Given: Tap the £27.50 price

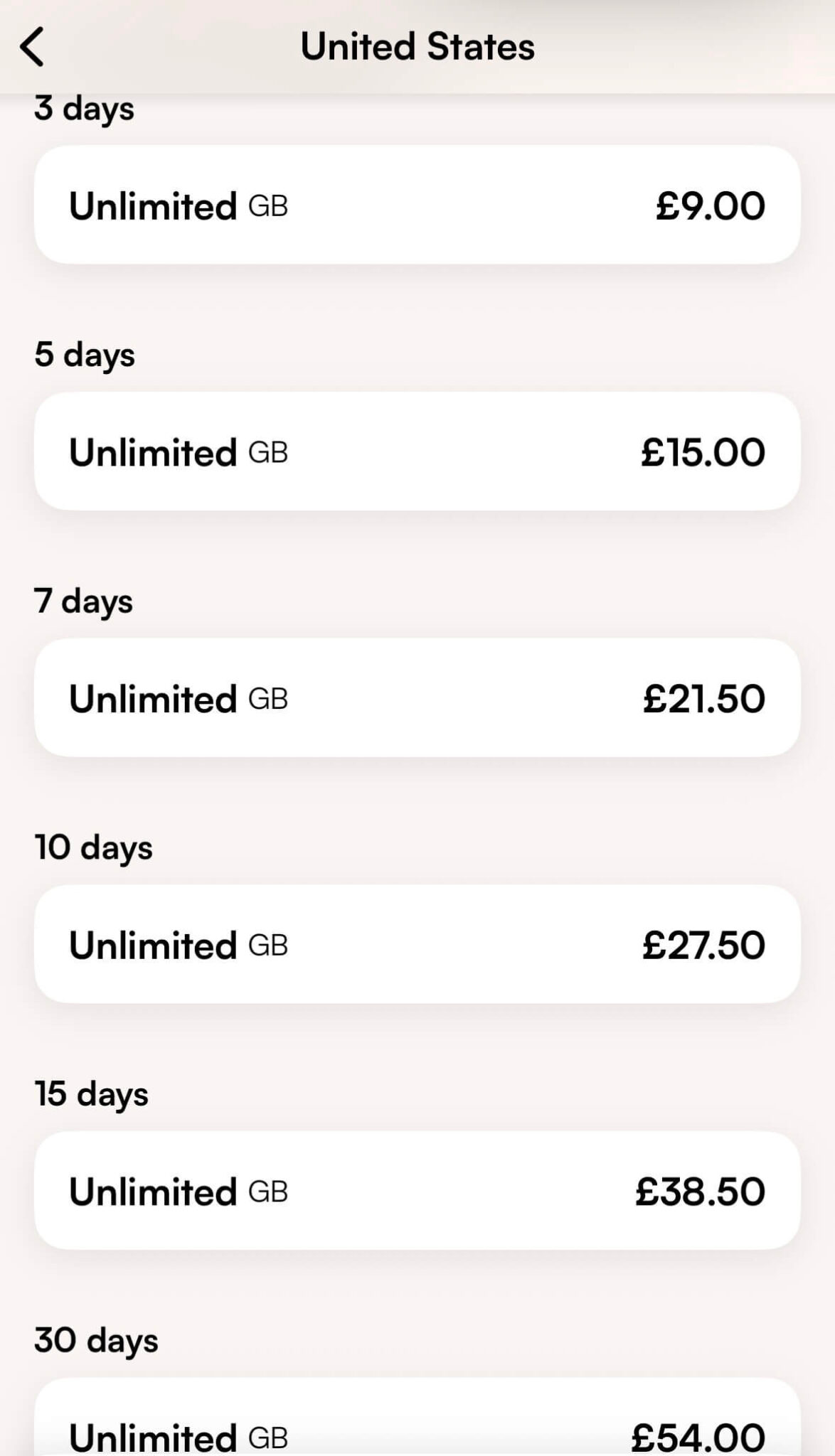Looking at the screenshot, I should click(703, 946).
